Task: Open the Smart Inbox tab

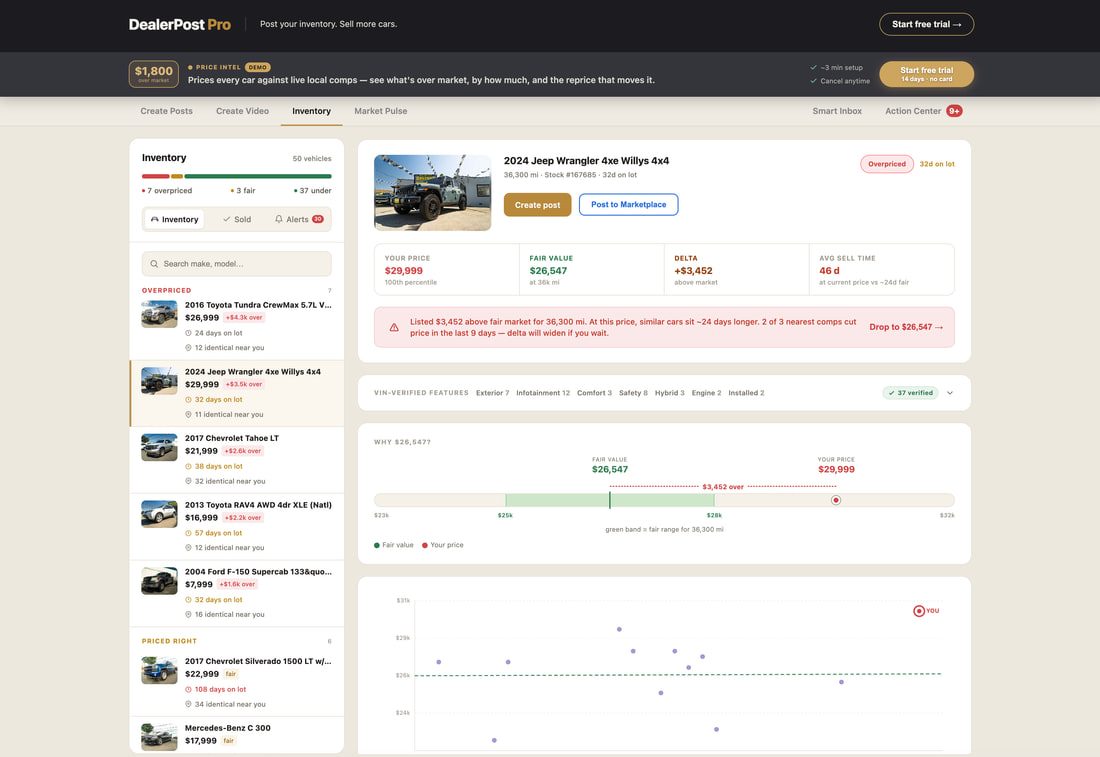Action: click(x=837, y=111)
